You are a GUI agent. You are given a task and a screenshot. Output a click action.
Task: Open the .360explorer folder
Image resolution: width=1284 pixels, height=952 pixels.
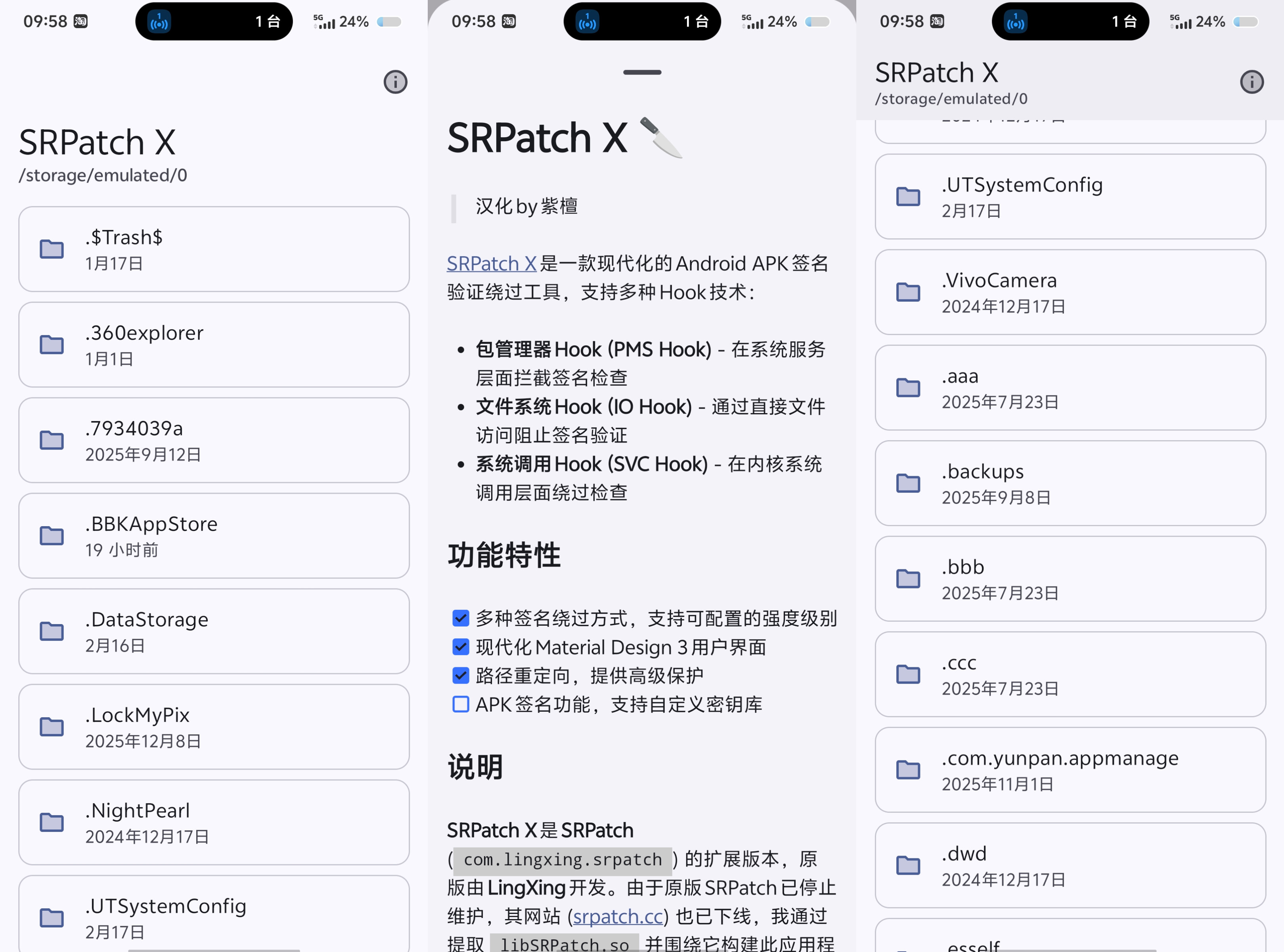point(213,345)
